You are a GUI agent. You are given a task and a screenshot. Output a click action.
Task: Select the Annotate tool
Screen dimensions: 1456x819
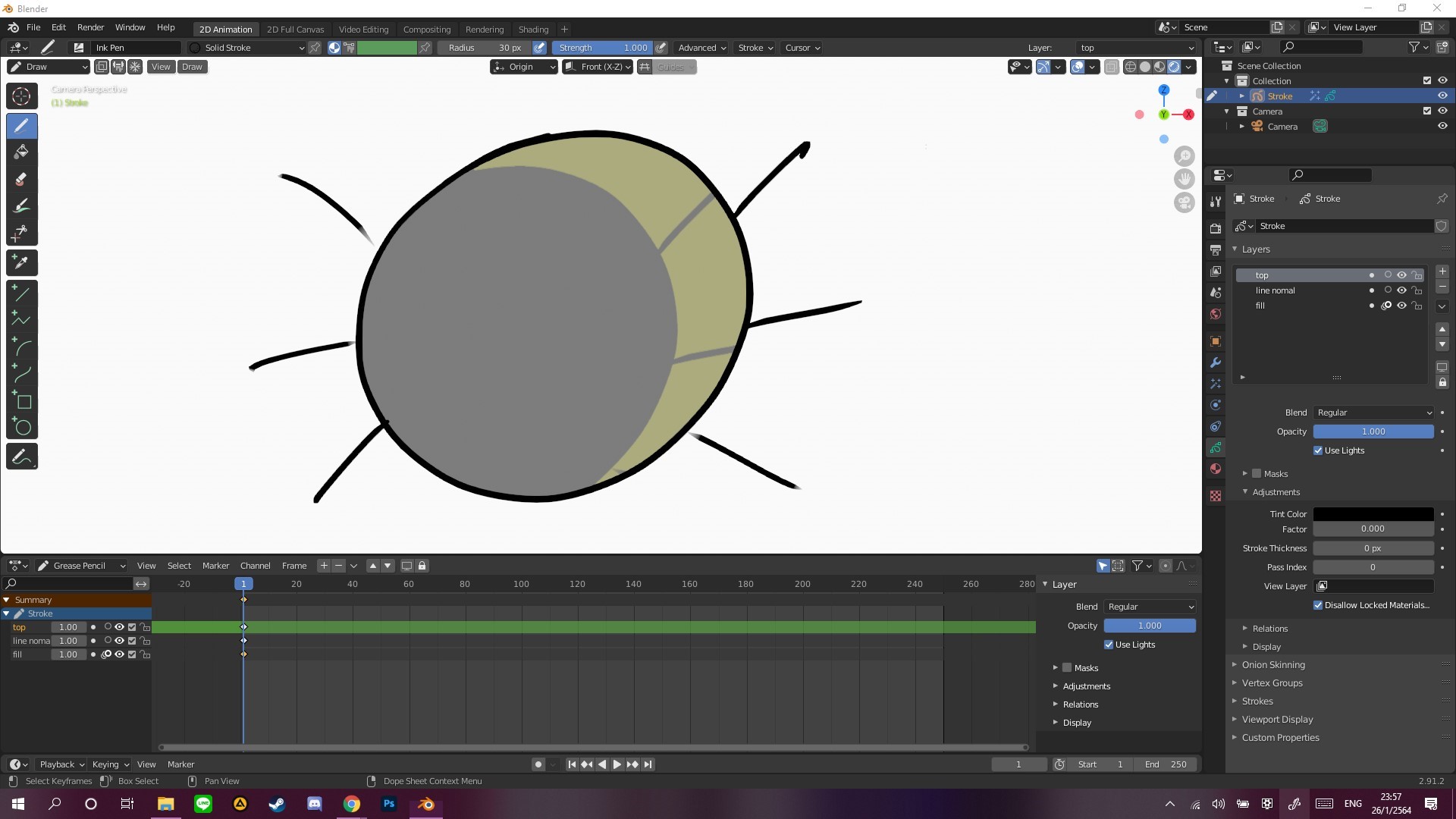(x=22, y=457)
